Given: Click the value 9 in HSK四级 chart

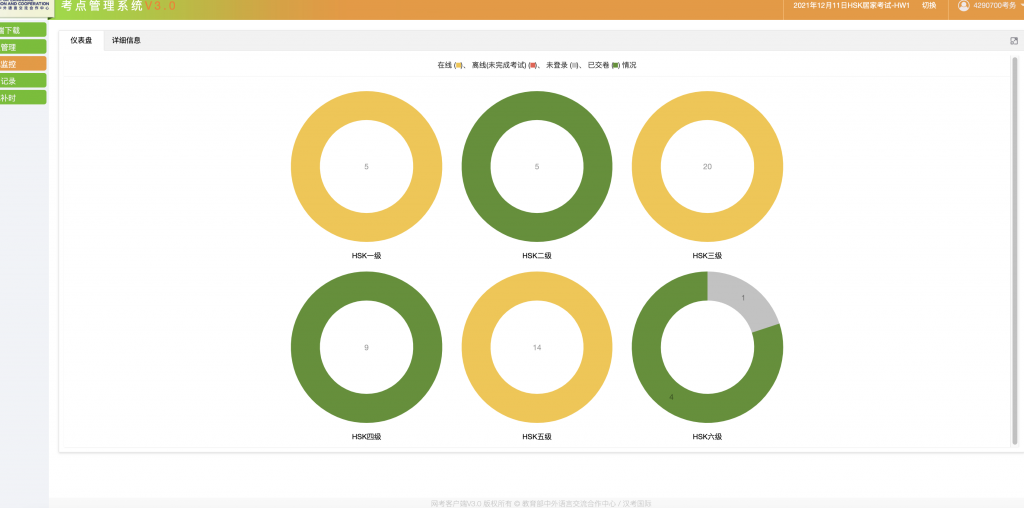Looking at the screenshot, I should (366, 347).
